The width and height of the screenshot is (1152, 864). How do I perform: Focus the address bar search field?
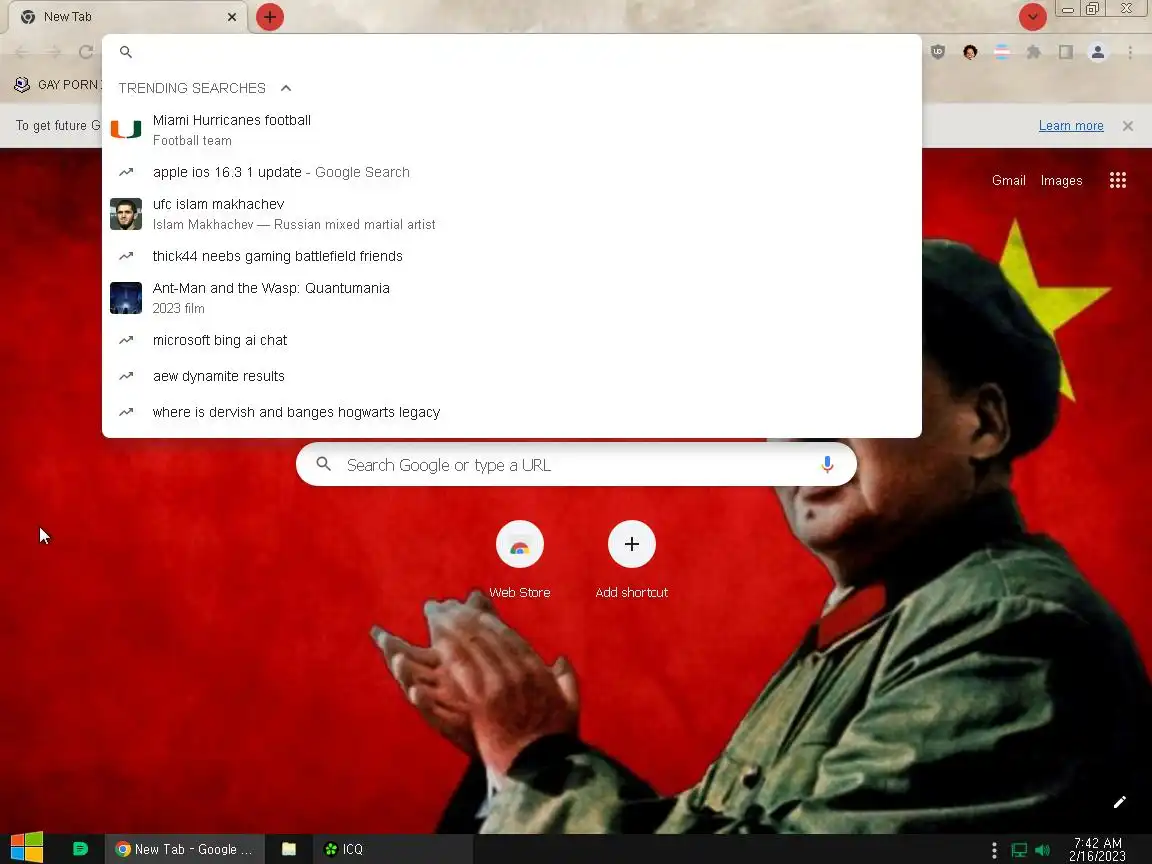coord(511,52)
